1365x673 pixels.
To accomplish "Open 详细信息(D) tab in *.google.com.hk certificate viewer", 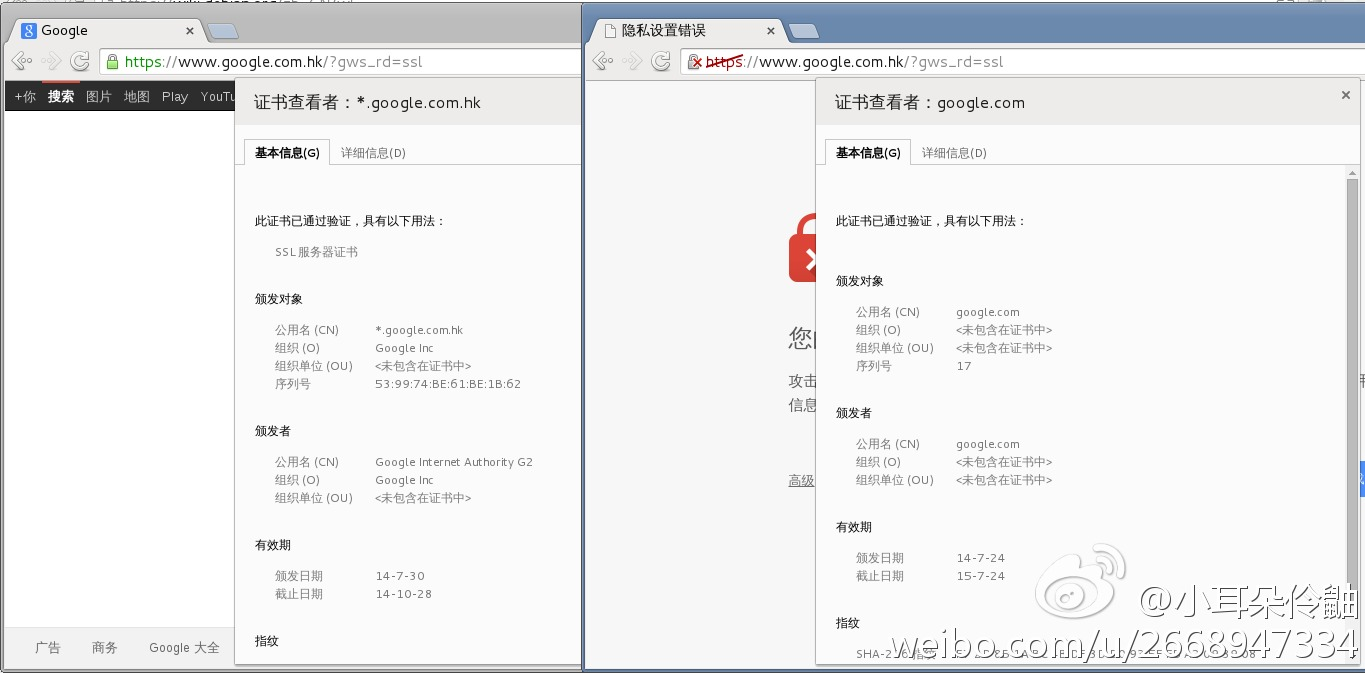I will click(x=373, y=153).
